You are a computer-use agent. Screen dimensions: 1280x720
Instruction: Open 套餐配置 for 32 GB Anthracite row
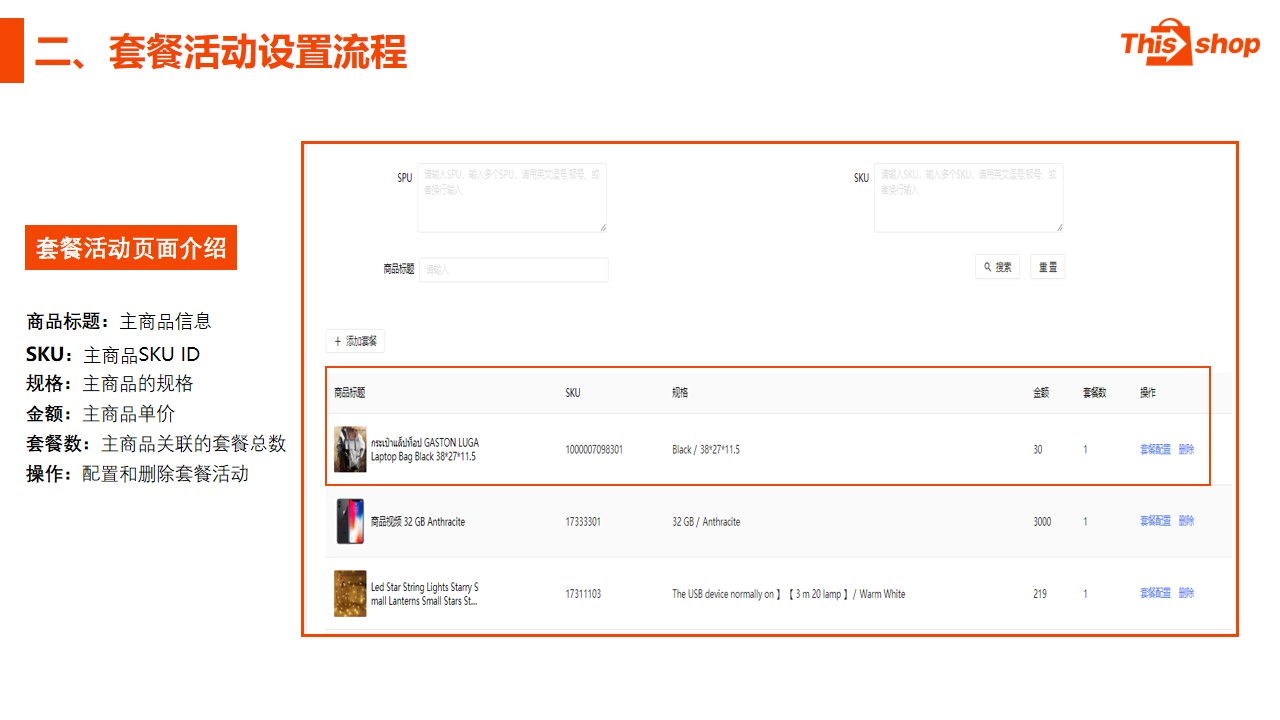coord(1155,521)
